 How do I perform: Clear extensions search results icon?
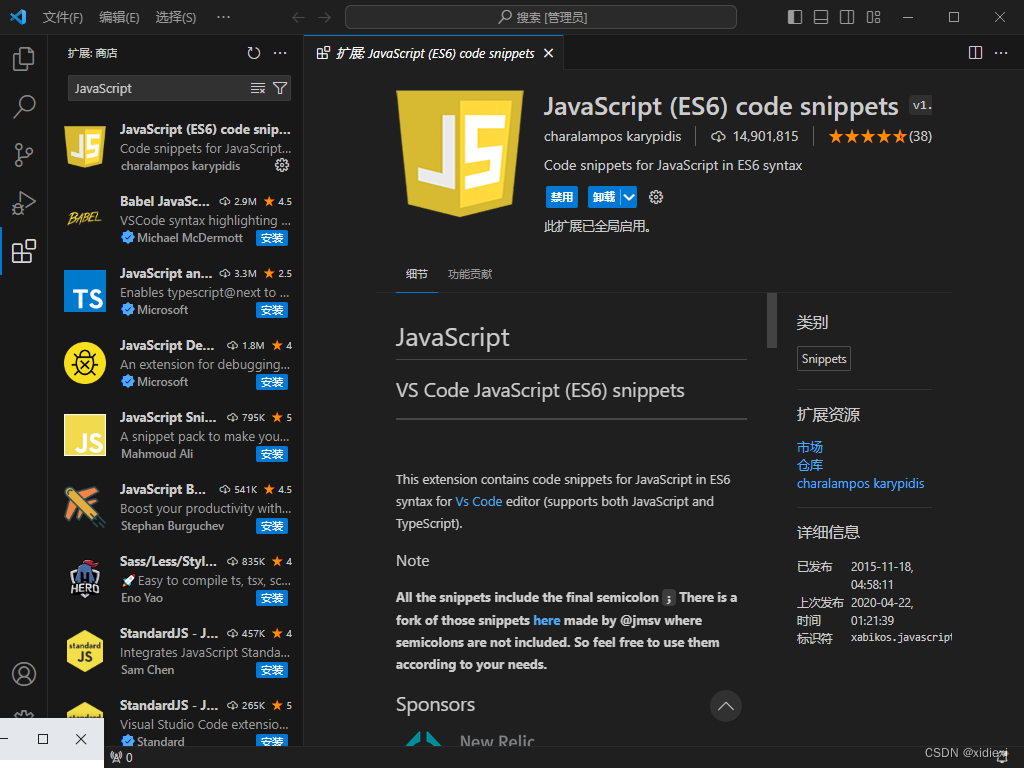pos(258,88)
